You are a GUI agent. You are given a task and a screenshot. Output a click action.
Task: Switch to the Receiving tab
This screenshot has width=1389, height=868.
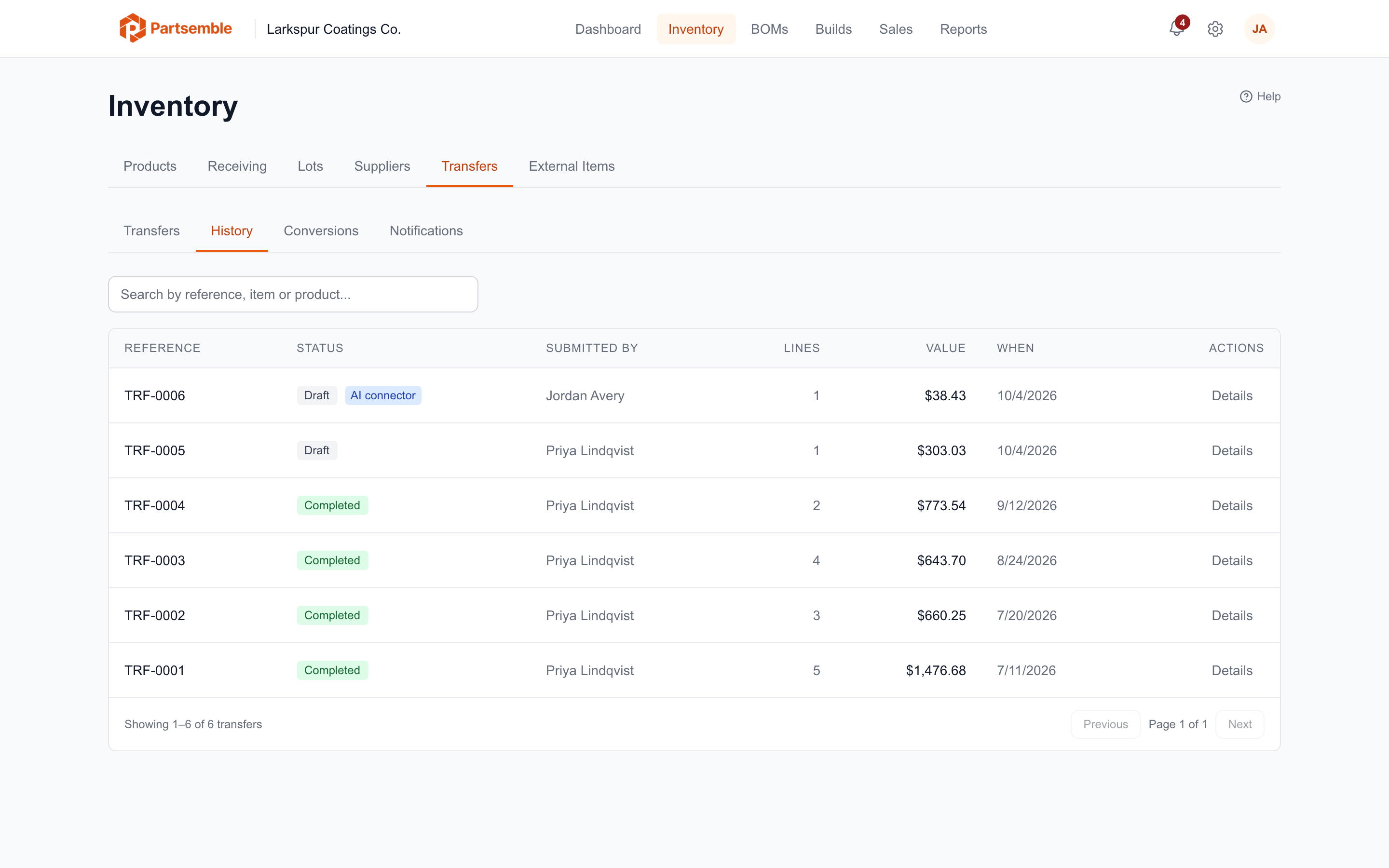237,166
